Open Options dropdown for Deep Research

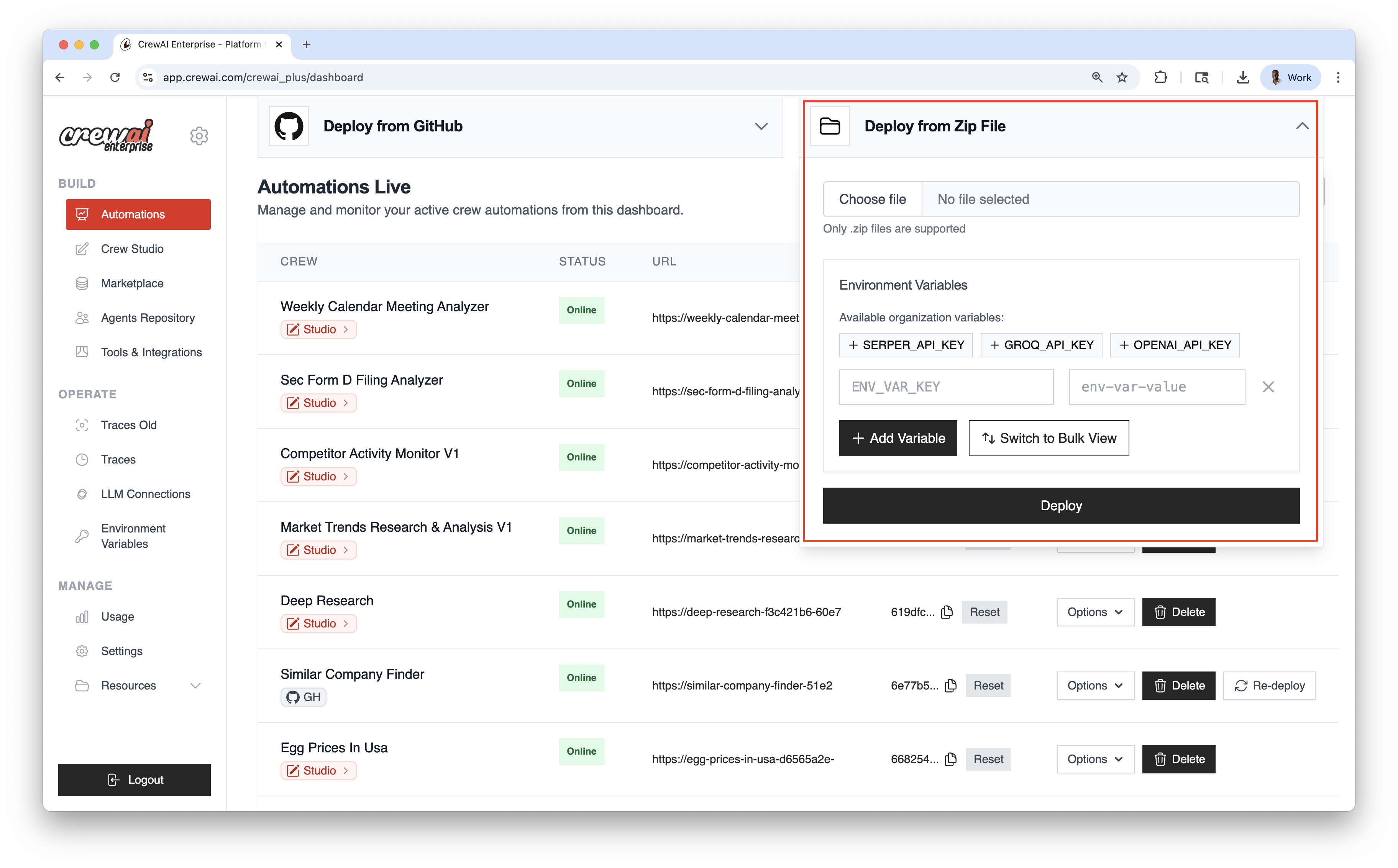click(1095, 612)
